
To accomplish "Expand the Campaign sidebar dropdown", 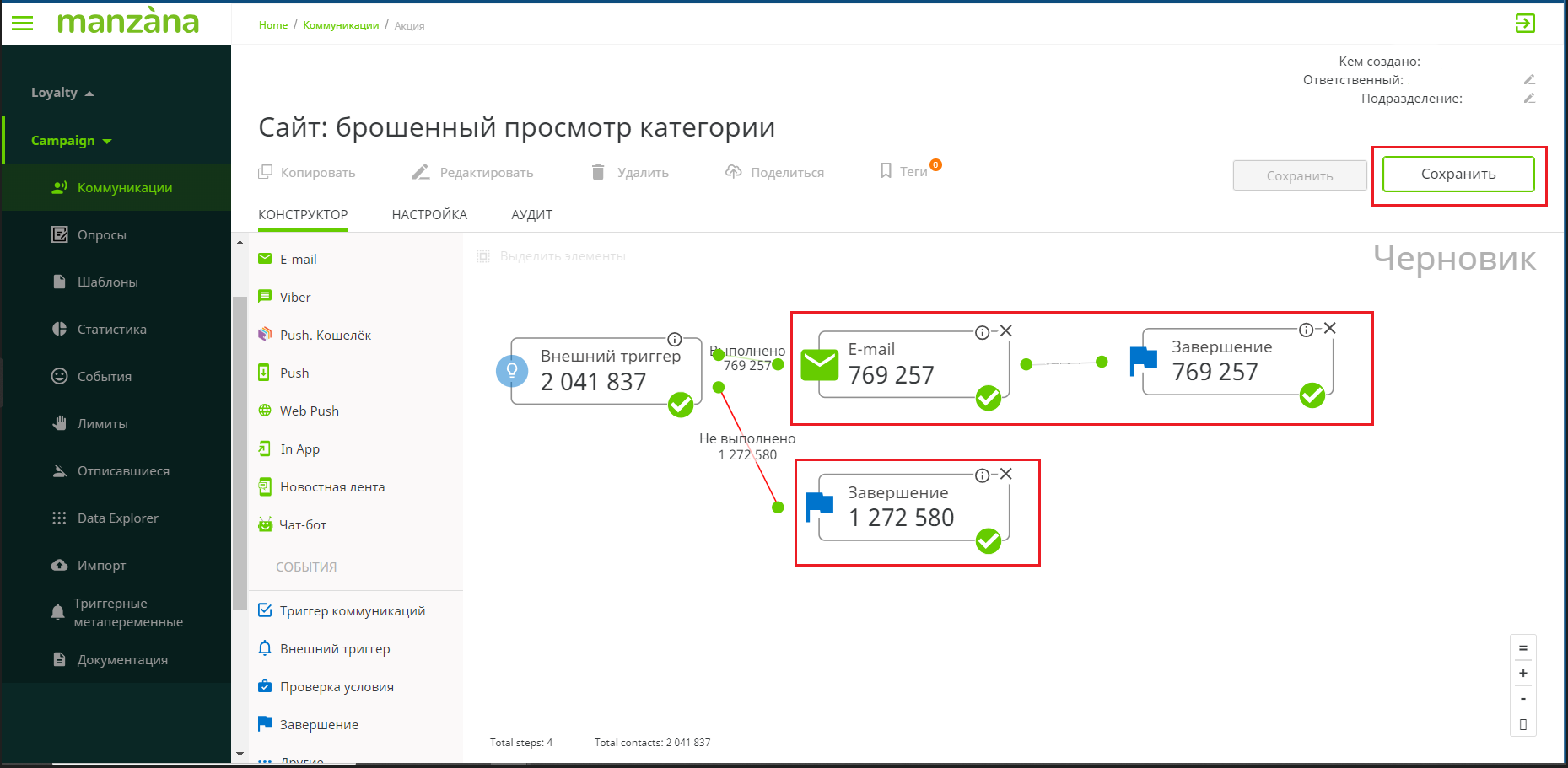I will (x=107, y=141).
